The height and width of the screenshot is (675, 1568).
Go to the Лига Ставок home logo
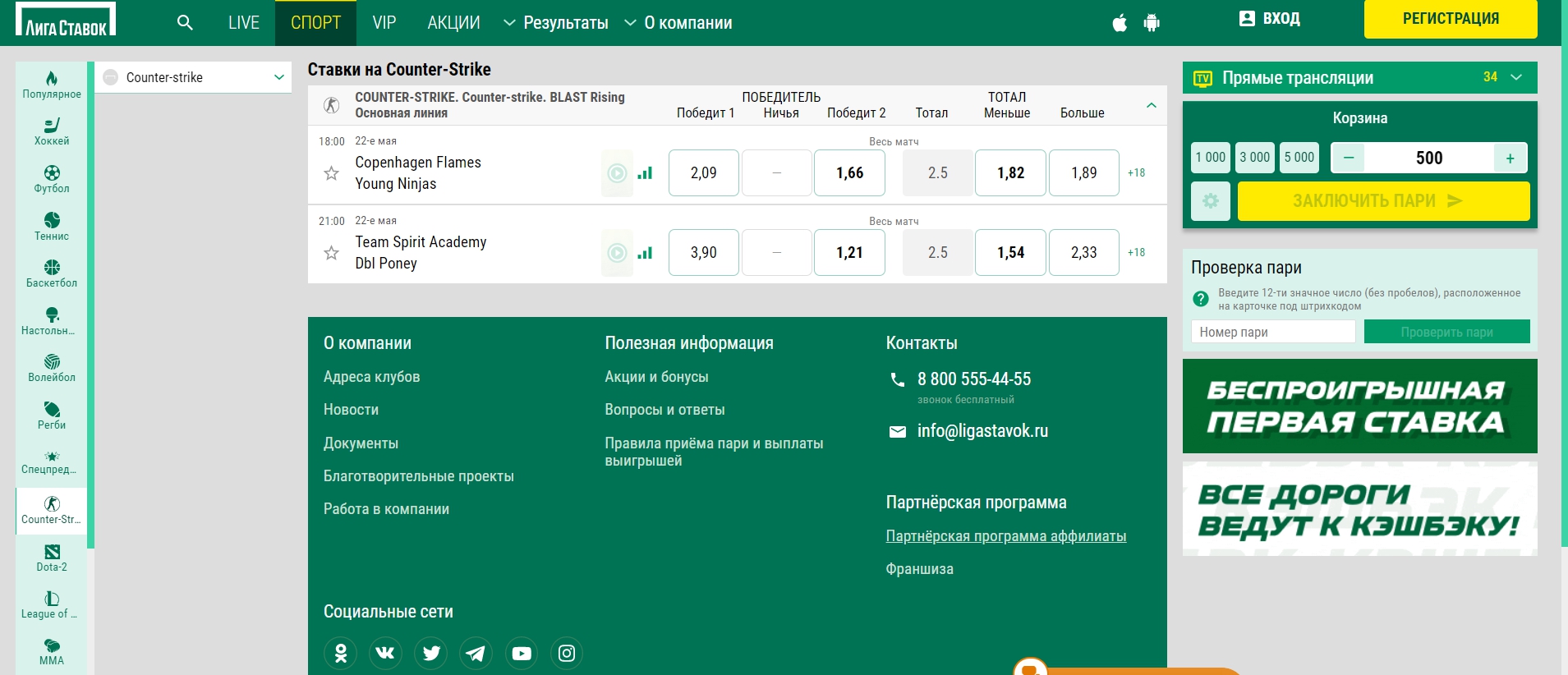coord(66,20)
